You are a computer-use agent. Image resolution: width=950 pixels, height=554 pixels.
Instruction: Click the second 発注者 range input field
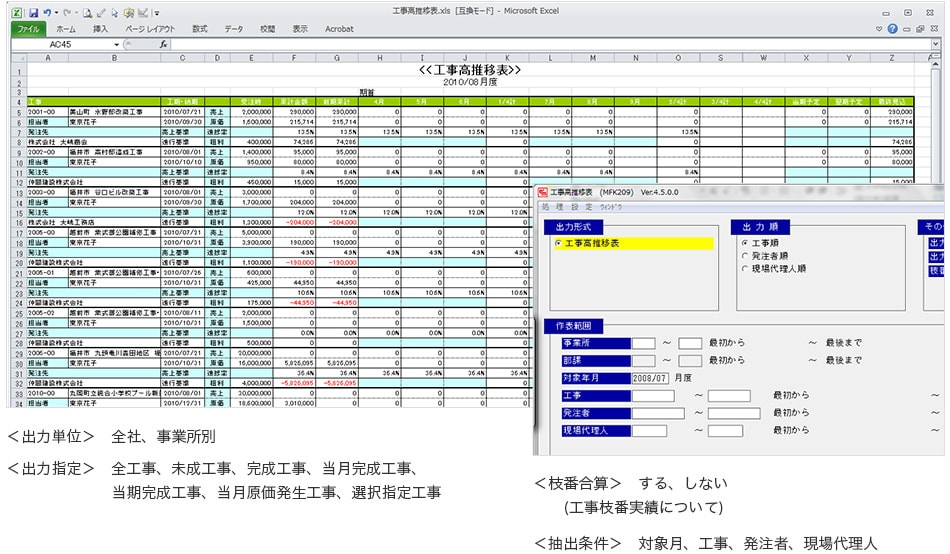tap(734, 413)
